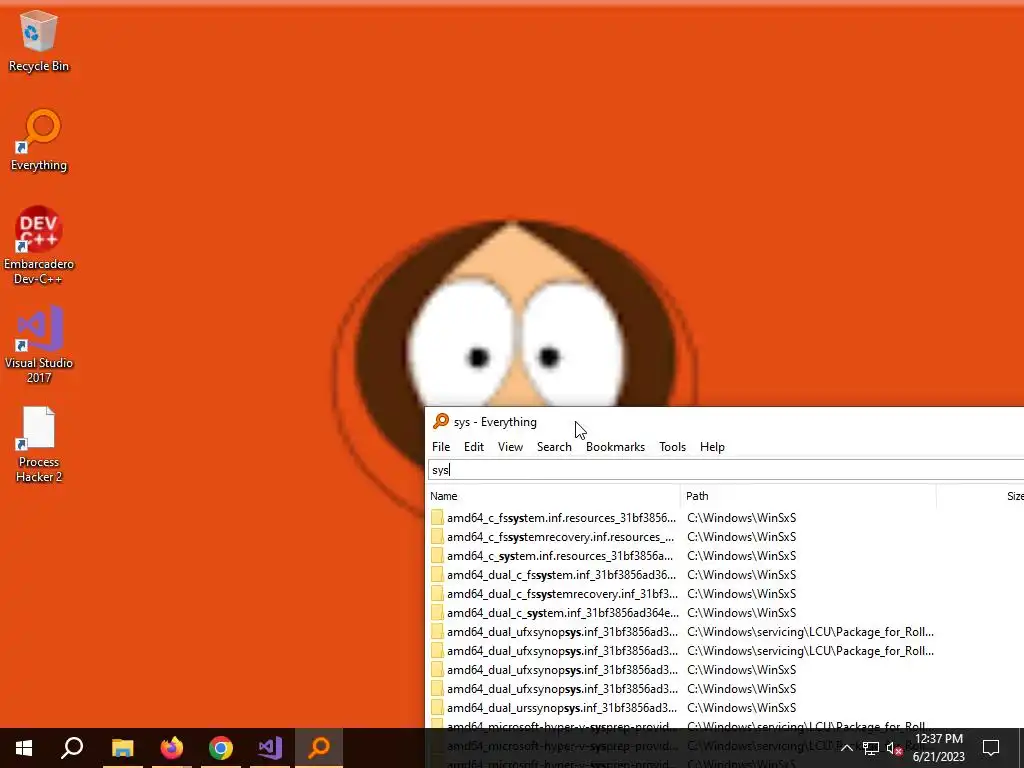Screen dimensions: 1024x768
Task: Open the Bookmarks menu in Everything
Action: pyautogui.click(x=615, y=447)
